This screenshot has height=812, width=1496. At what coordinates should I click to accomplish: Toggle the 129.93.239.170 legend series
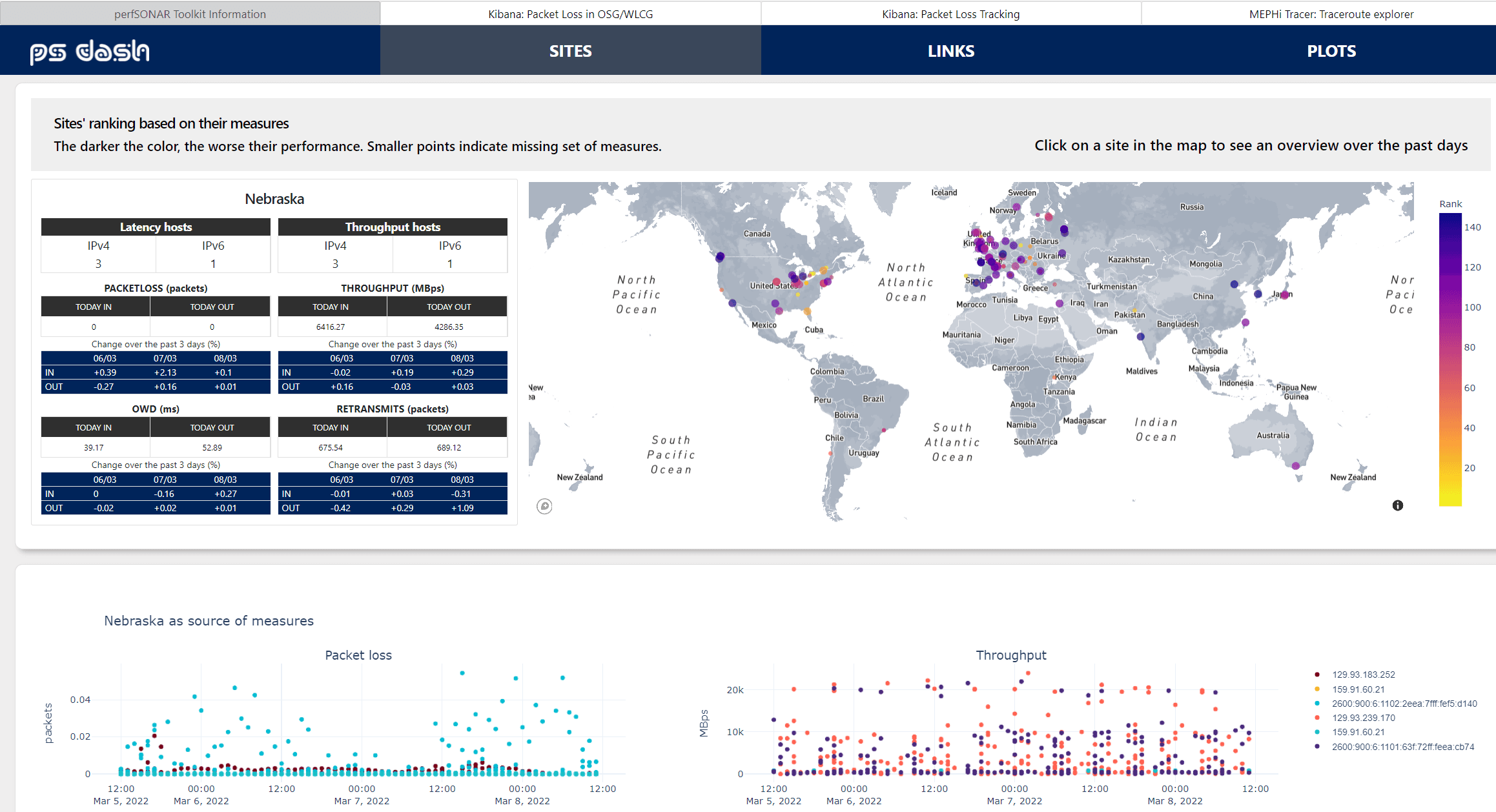(x=1363, y=718)
